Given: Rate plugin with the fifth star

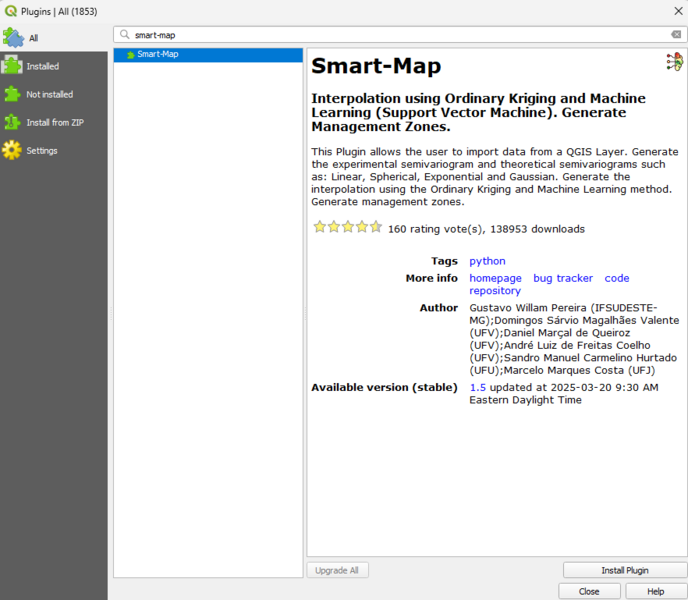Looking at the screenshot, I should coord(376,227).
